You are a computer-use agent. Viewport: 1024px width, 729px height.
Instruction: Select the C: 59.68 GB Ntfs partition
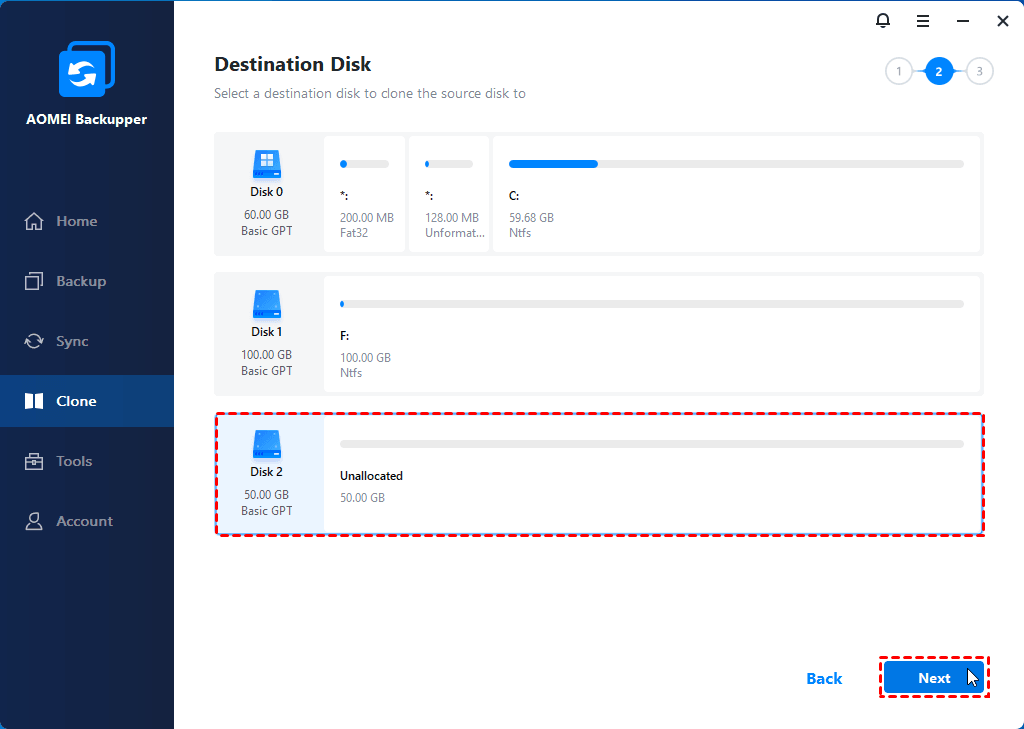coord(737,194)
